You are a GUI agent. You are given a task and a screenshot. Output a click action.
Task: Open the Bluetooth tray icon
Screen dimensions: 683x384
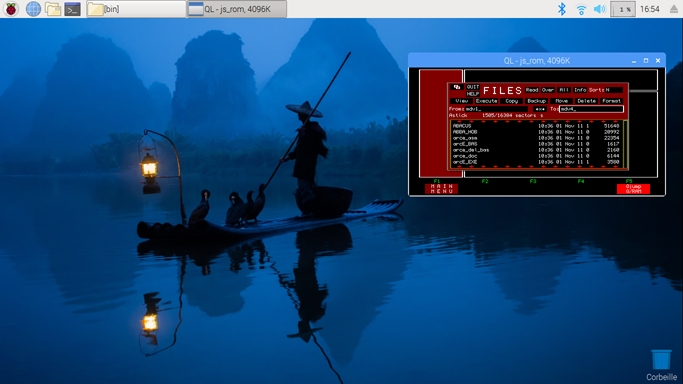tap(562, 9)
